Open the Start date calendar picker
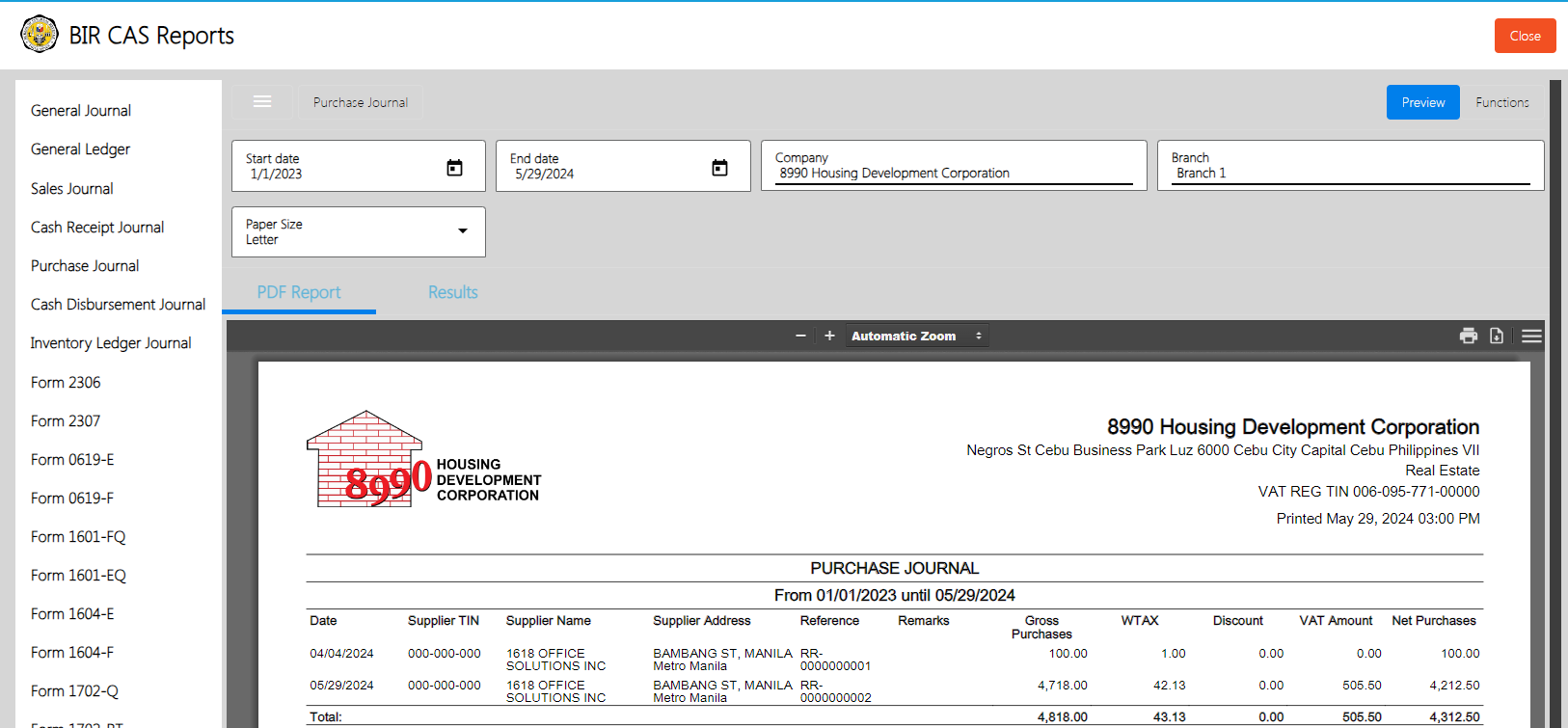The image size is (1568, 728). (x=454, y=168)
